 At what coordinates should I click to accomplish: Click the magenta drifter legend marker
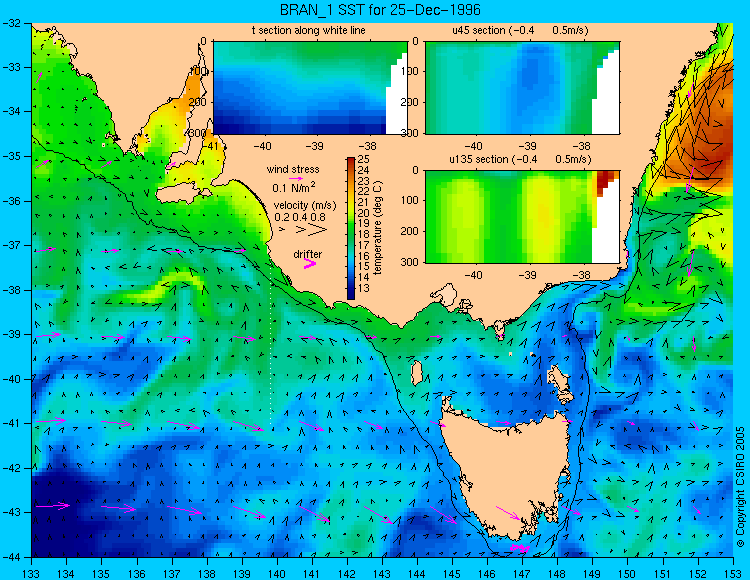click(310, 263)
